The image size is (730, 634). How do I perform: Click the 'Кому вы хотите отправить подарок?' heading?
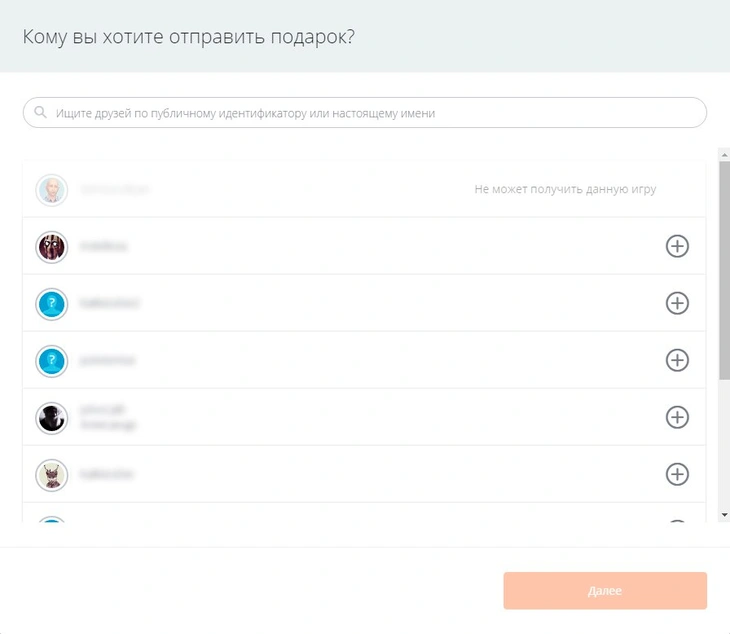[x=189, y=37]
